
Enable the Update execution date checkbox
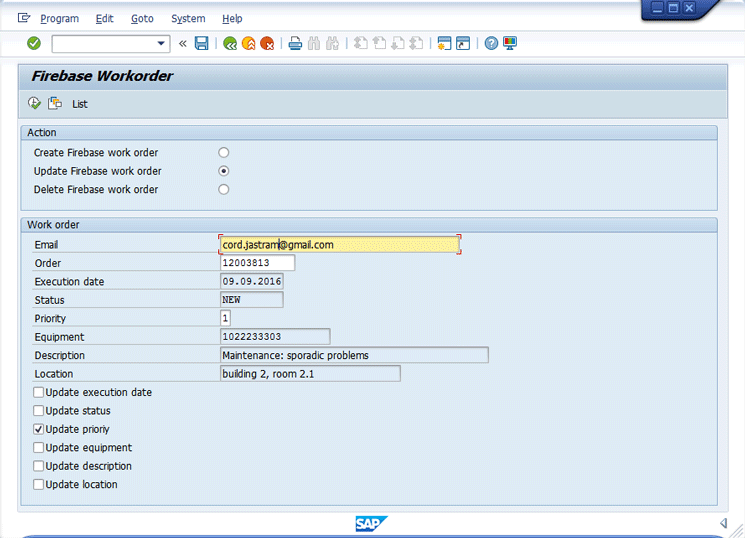tap(39, 393)
